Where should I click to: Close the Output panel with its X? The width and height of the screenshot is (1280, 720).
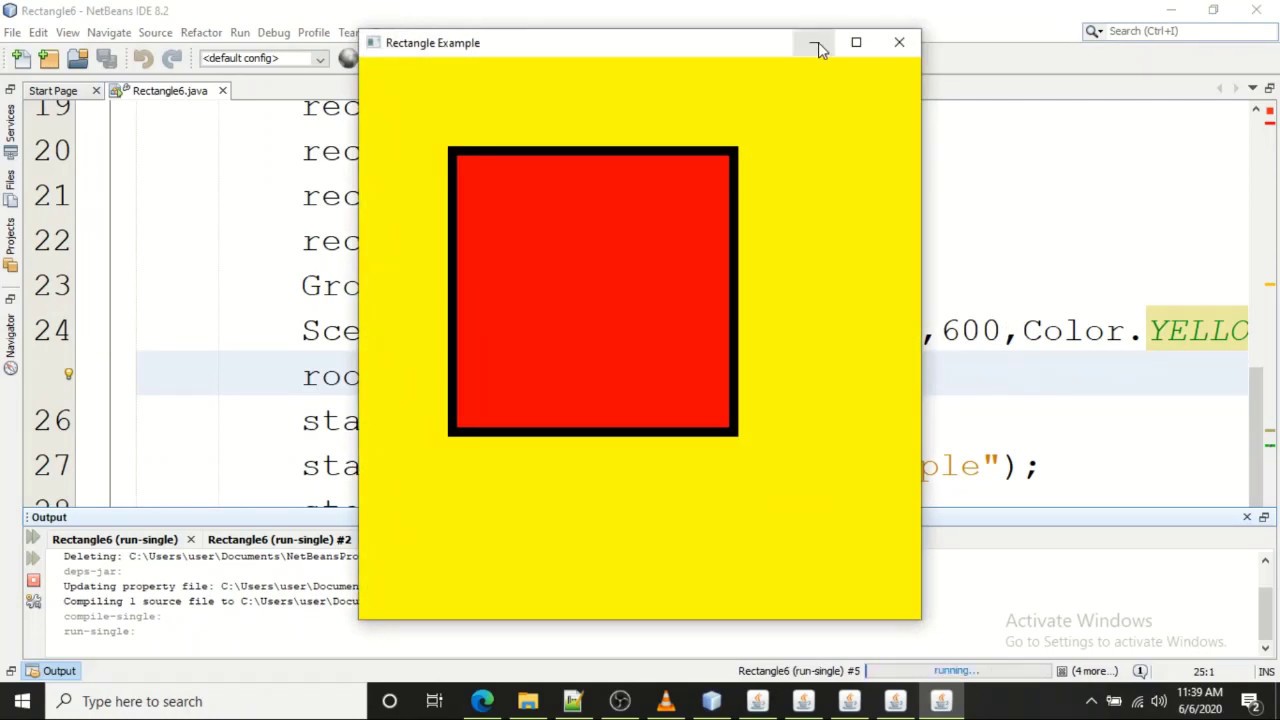tap(1247, 517)
